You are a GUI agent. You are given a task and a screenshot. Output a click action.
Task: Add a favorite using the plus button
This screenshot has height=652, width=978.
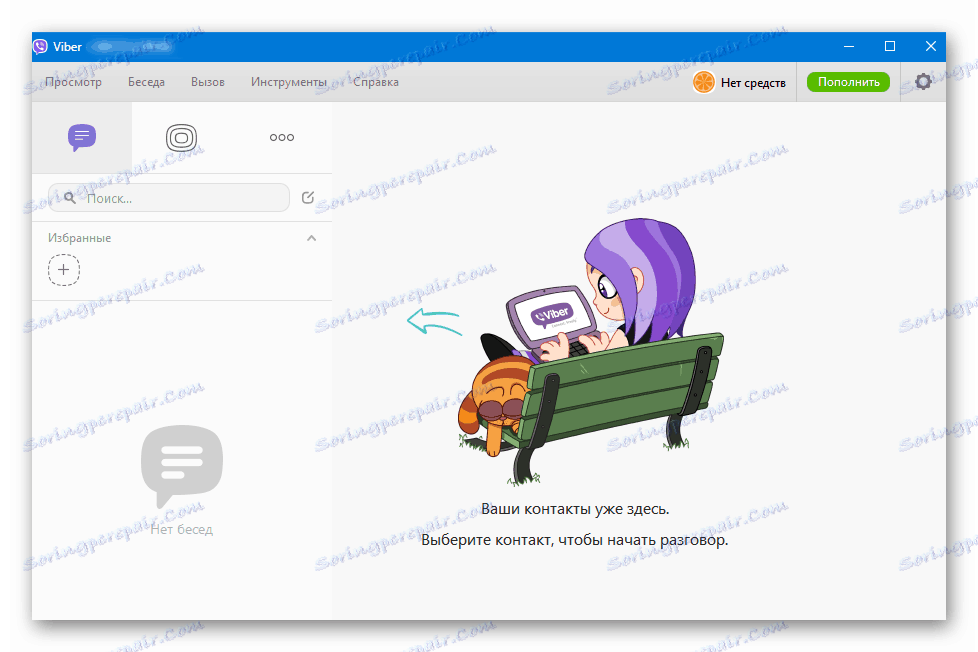(x=64, y=270)
